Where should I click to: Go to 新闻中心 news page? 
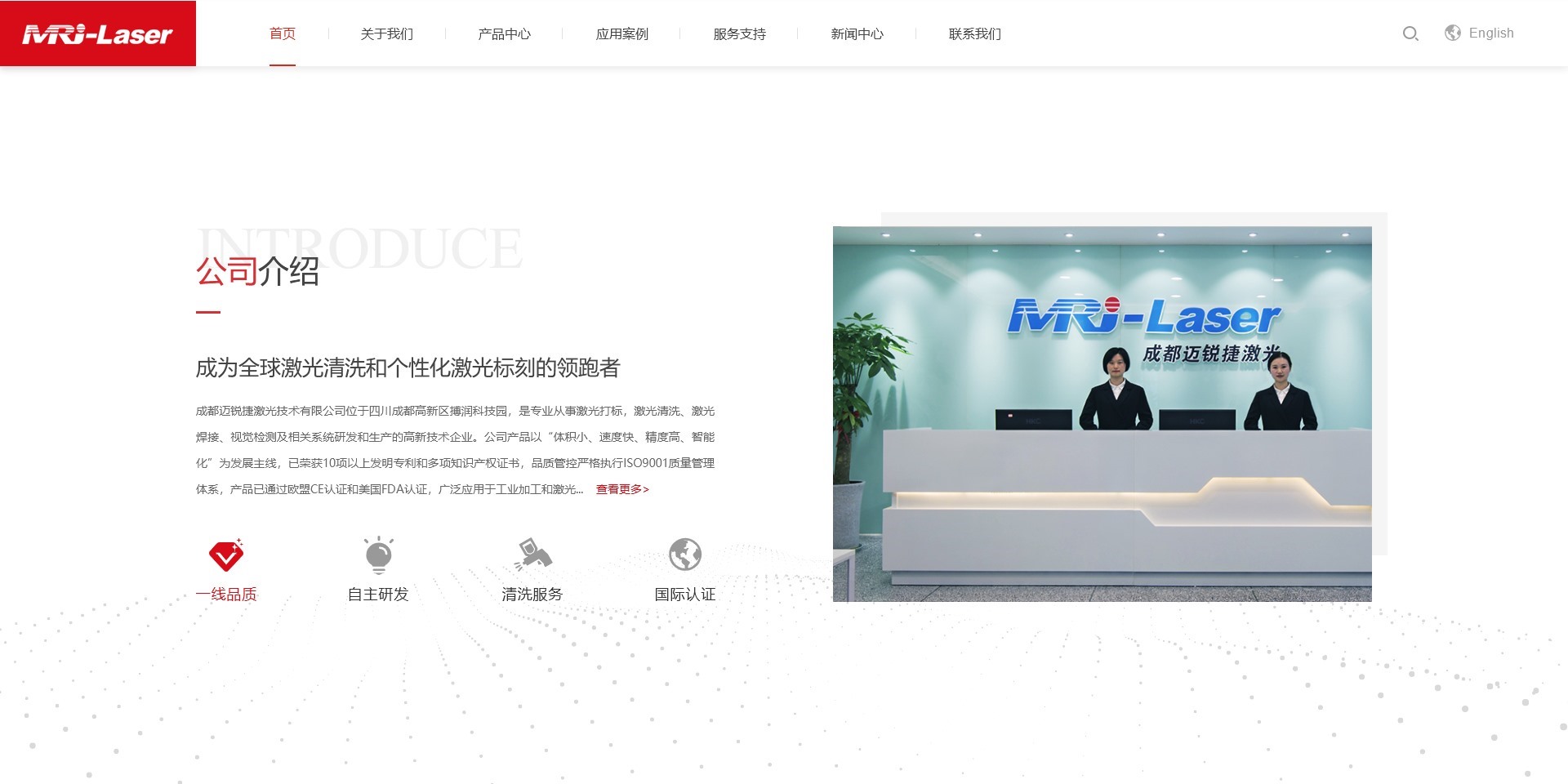click(x=857, y=33)
